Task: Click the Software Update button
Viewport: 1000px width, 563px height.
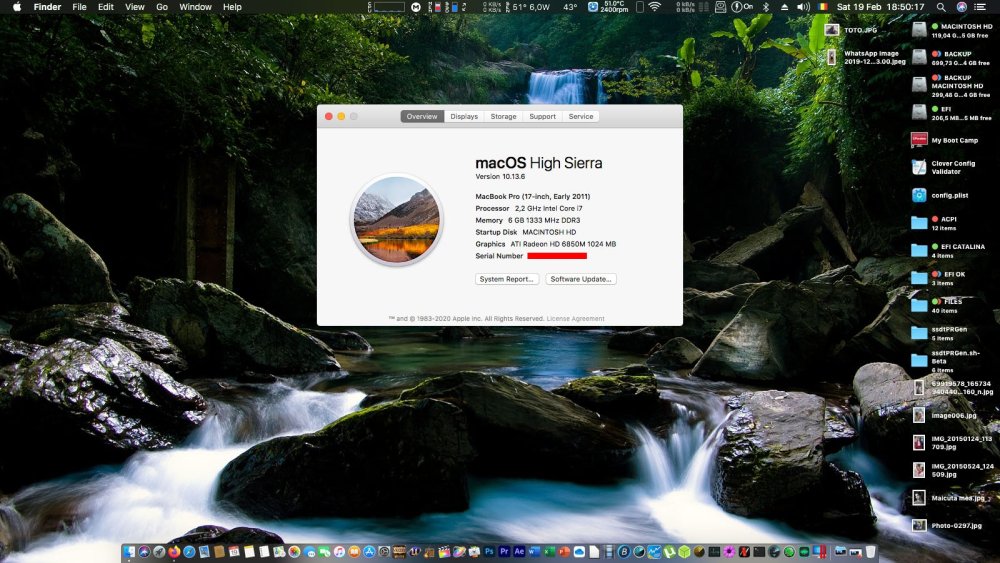Action: pyautogui.click(x=580, y=279)
